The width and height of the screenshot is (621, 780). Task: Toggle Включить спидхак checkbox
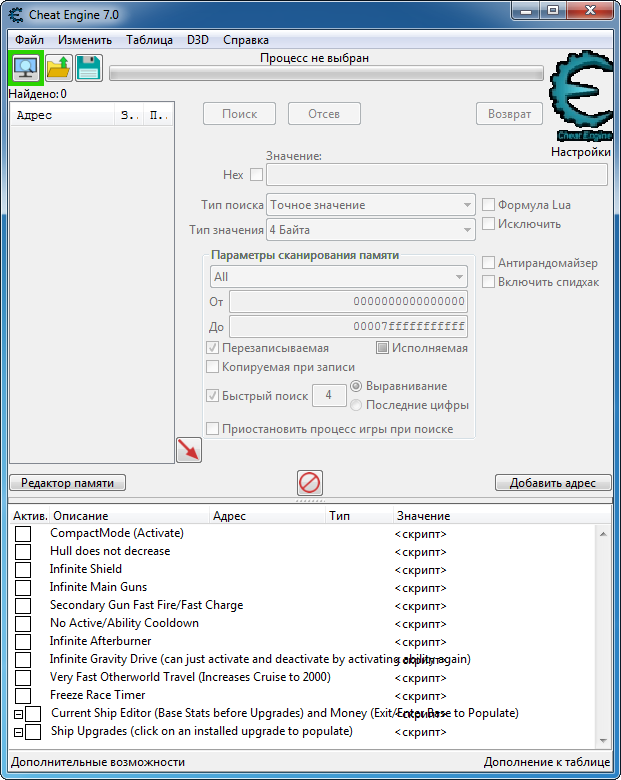[x=489, y=282]
